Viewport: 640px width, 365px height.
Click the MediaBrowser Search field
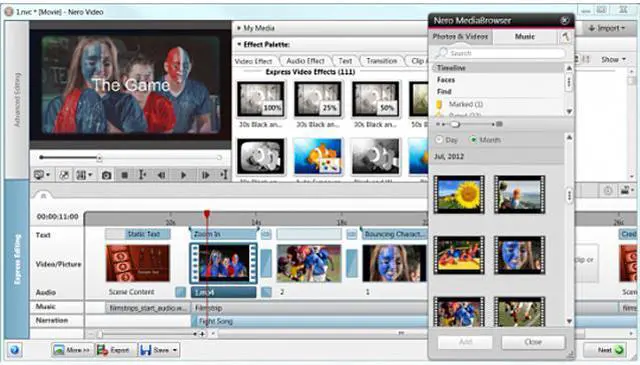click(x=501, y=53)
